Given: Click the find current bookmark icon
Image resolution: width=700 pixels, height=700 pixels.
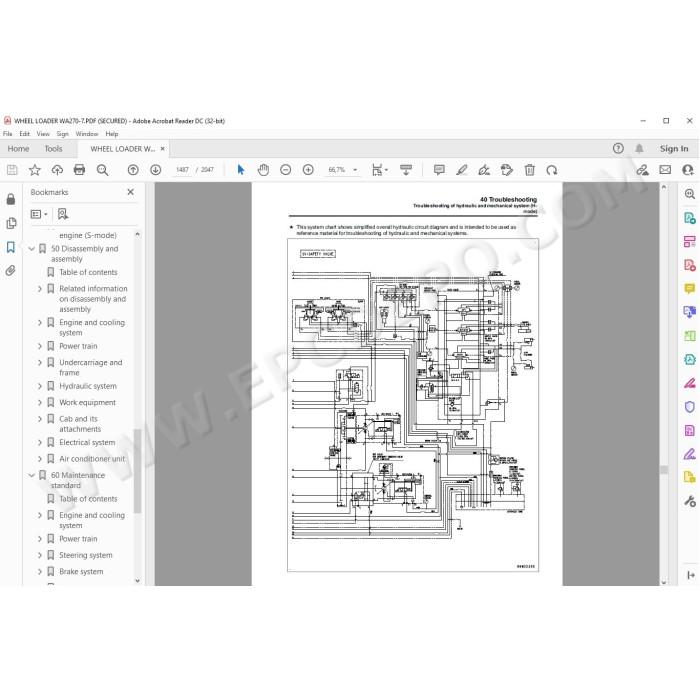Looking at the screenshot, I should pos(63,214).
